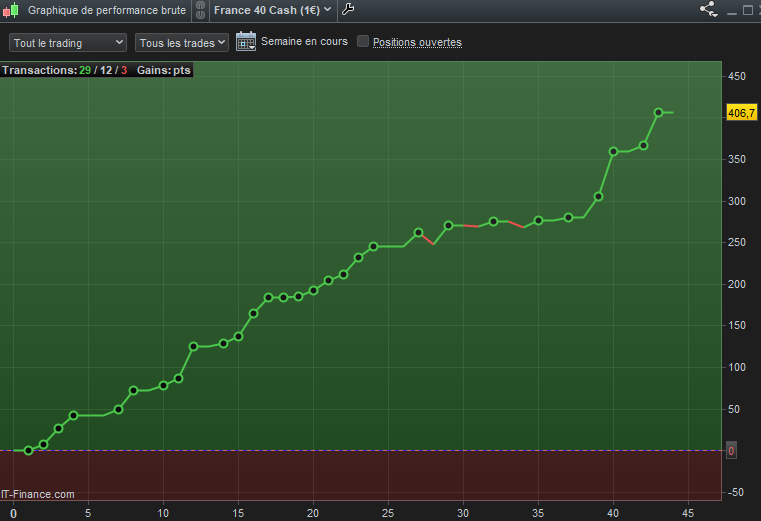Maximize the performance chart window
This screenshot has width=761, height=521.
748,10
